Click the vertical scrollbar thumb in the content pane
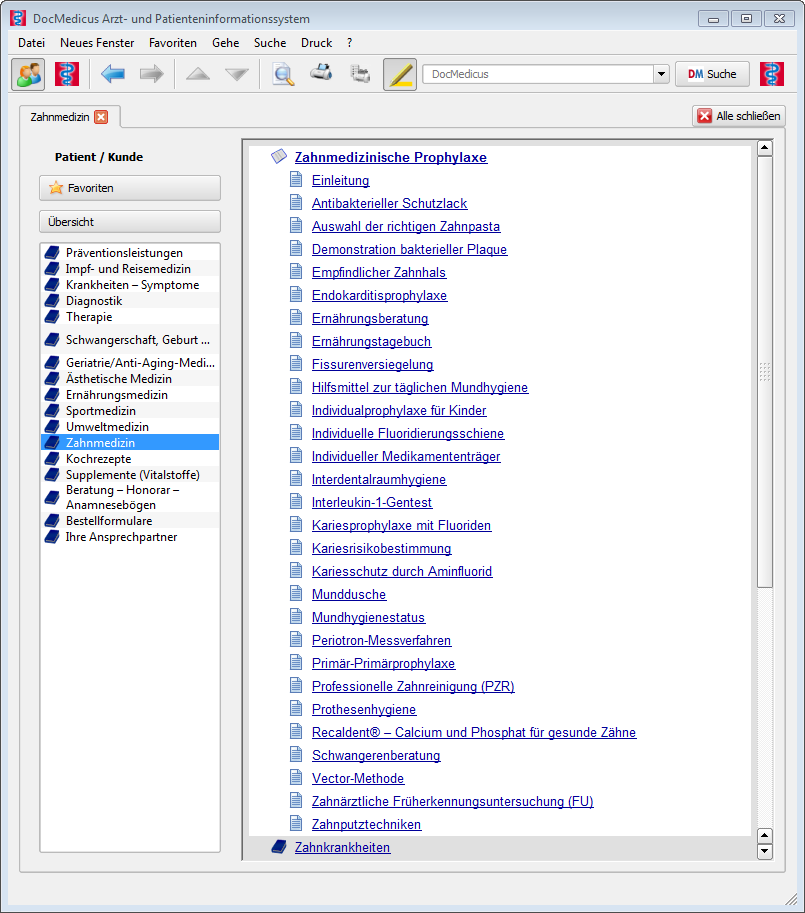 click(765, 371)
